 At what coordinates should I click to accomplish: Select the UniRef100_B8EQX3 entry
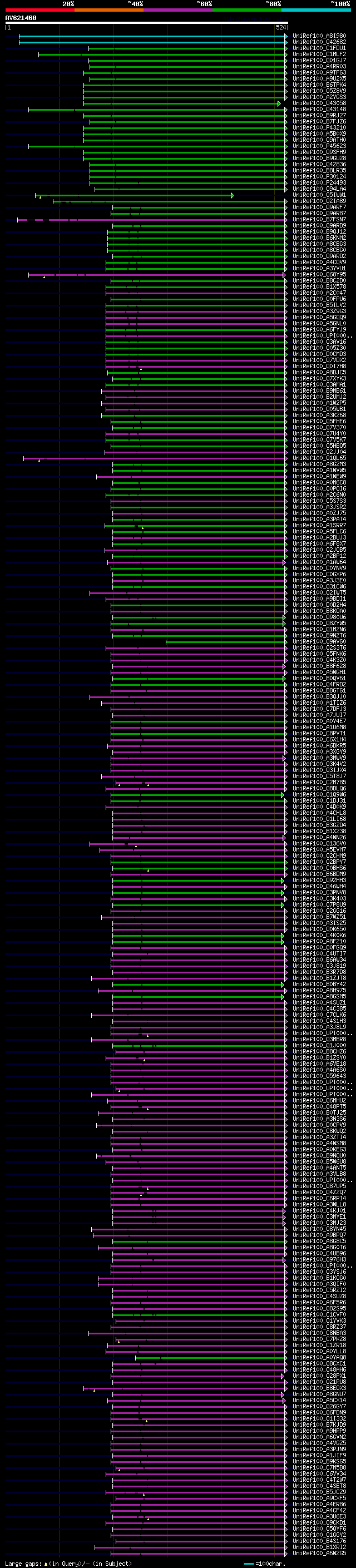(x=319, y=1388)
